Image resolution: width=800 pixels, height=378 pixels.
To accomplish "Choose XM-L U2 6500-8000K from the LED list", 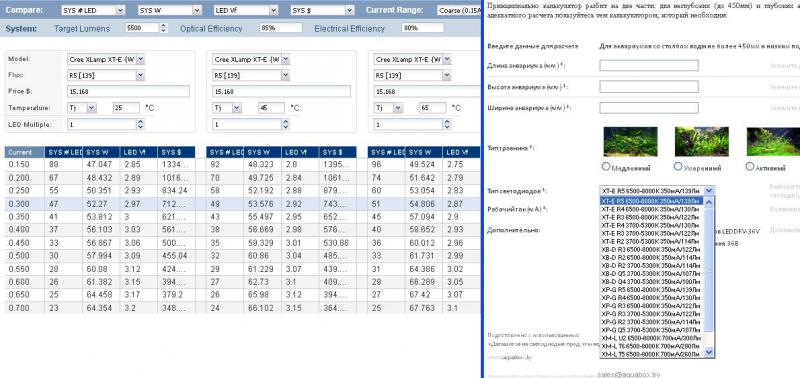I will [x=651, y=338].
